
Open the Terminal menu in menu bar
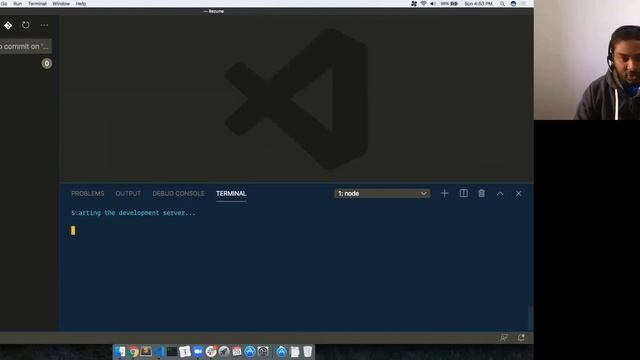(37, 4)
